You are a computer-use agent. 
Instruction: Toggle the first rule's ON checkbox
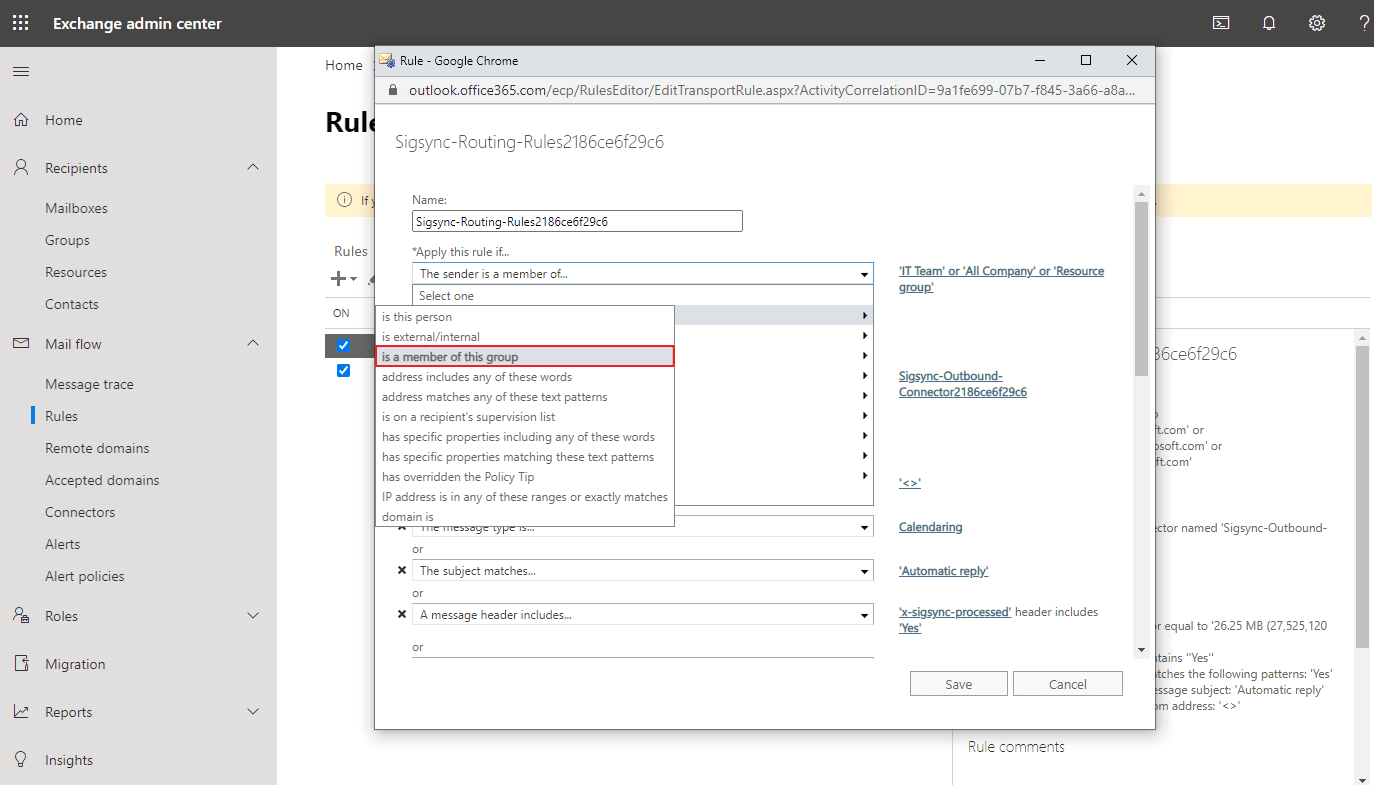(343, 345)
